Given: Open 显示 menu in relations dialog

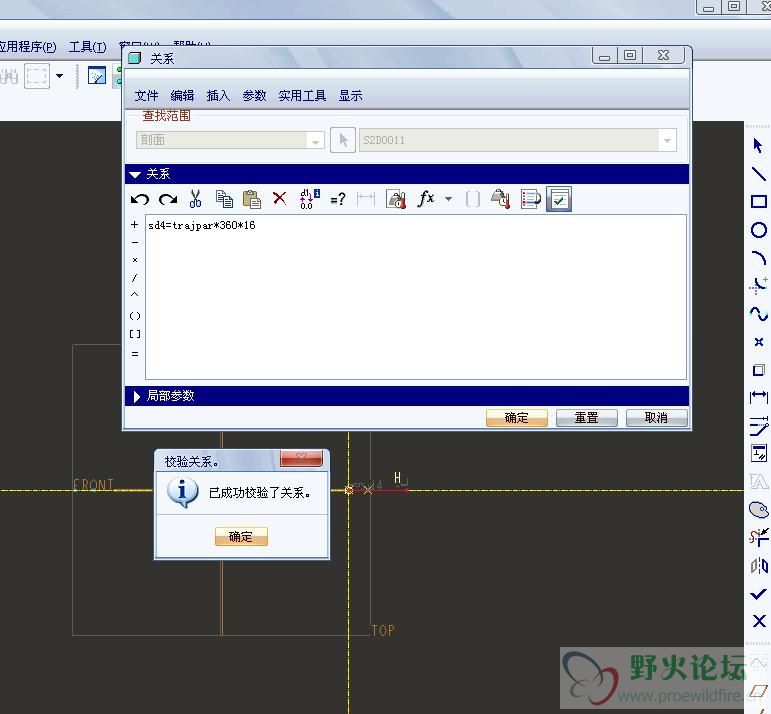Looking at the screenshot, I should coord(350,95).
